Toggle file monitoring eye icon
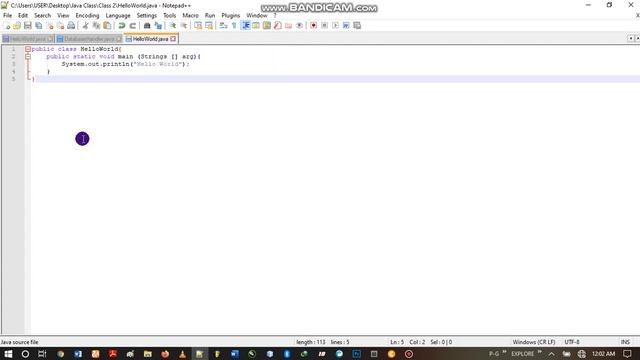Image resolution: width=640 pixels, height=360 pixels. click(x=300, y=26)
